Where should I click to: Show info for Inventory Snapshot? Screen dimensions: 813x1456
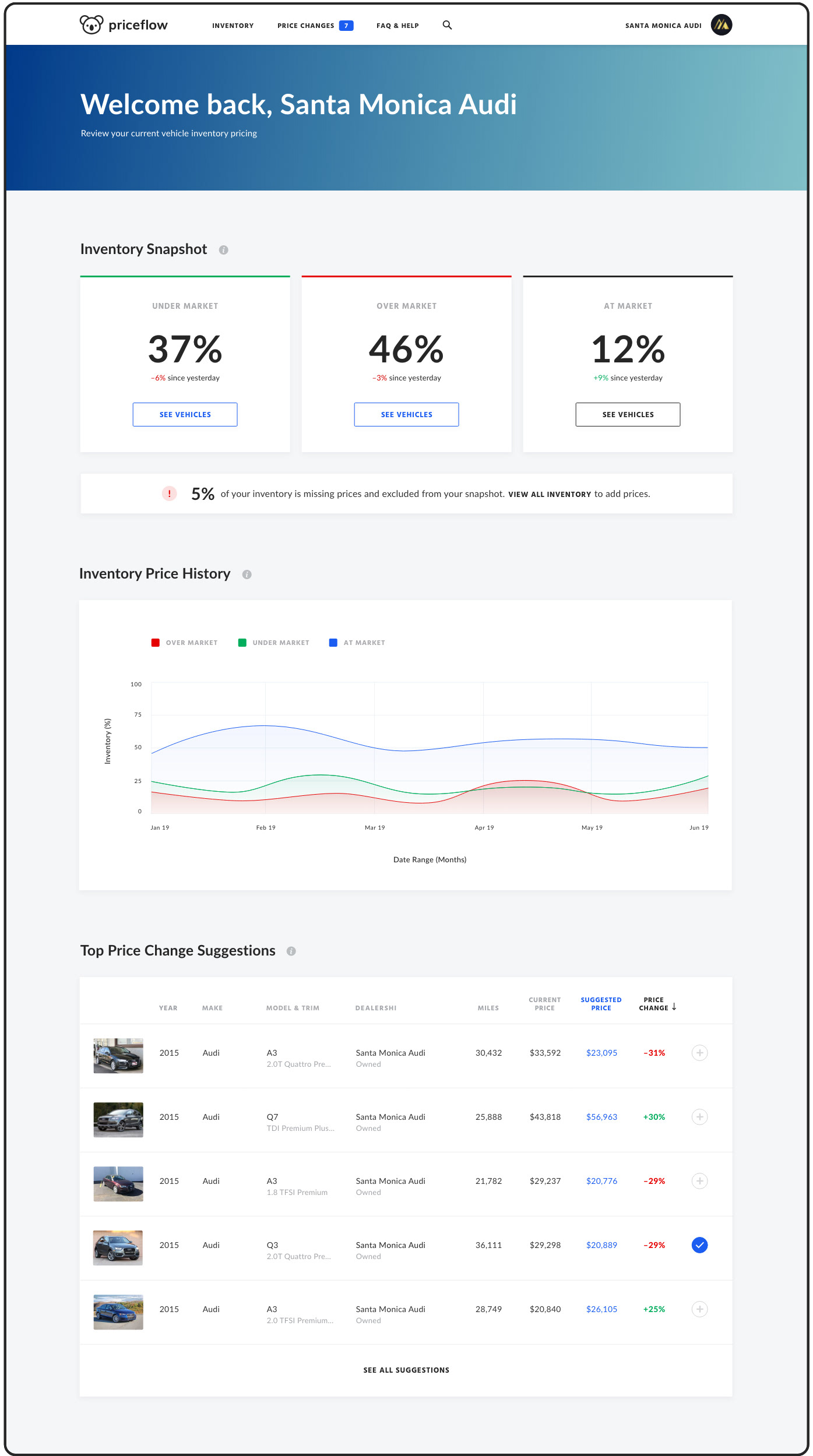pos(223,250)
